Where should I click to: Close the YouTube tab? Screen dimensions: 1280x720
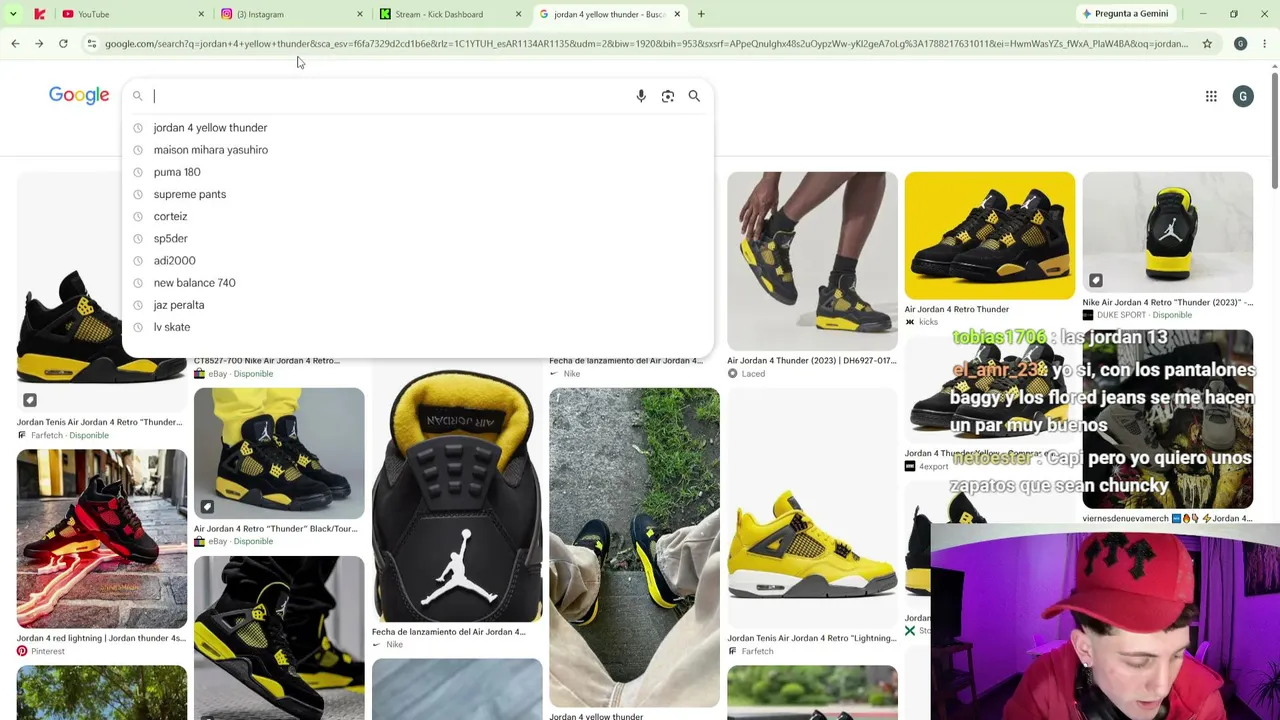(x=201, y=14)
